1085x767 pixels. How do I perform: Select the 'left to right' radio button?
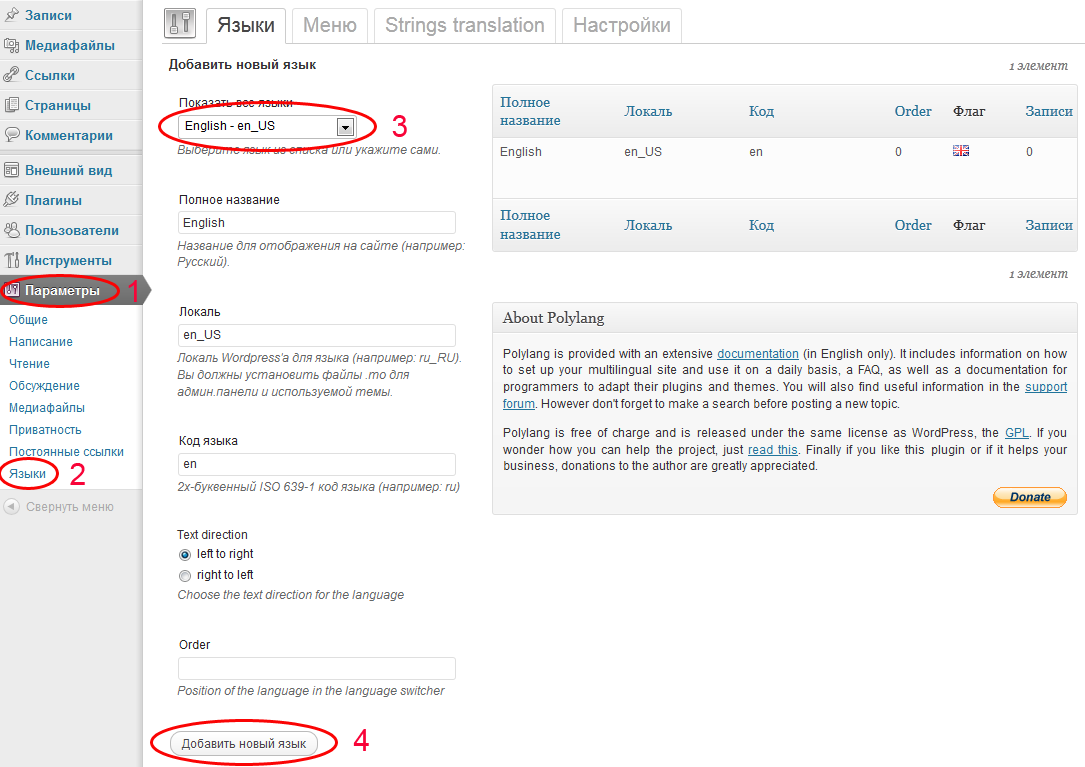(184, 554)
